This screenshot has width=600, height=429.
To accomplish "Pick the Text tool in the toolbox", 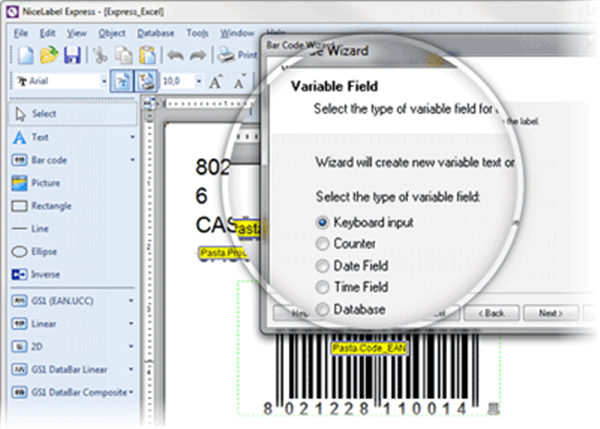I will (73, 137).
